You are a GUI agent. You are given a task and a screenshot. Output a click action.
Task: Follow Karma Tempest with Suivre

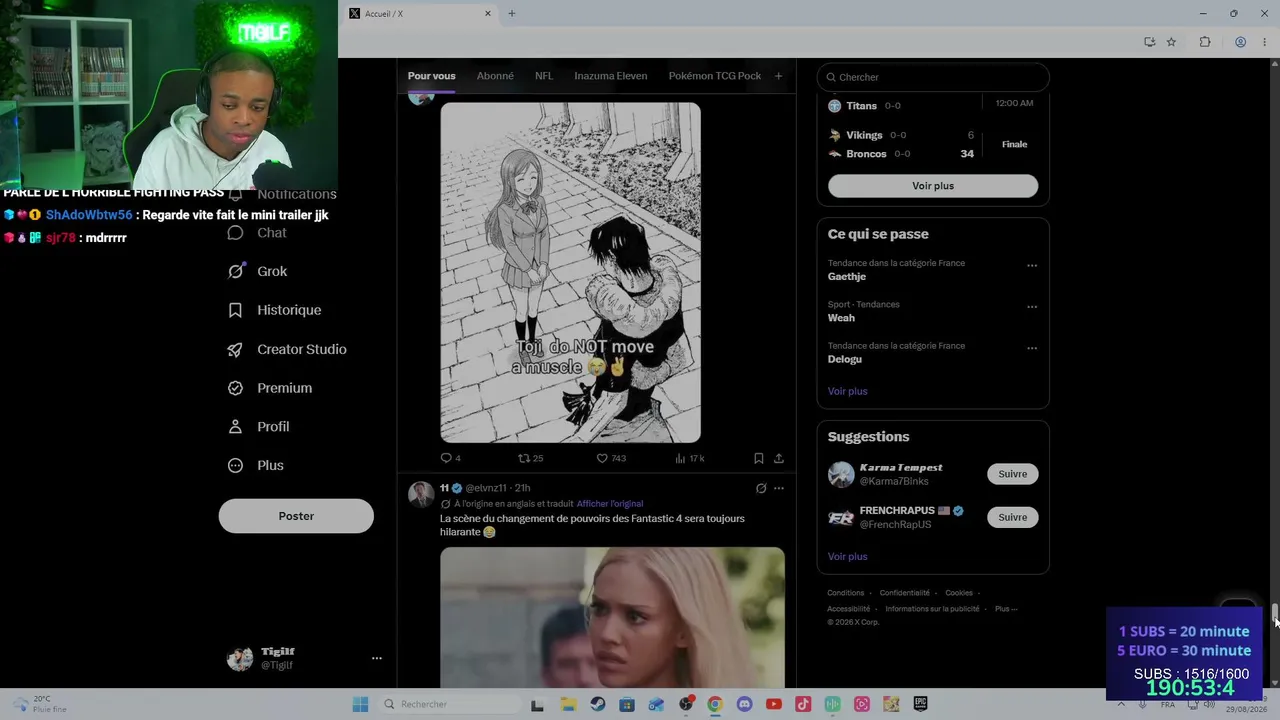tap(1012, 474)
